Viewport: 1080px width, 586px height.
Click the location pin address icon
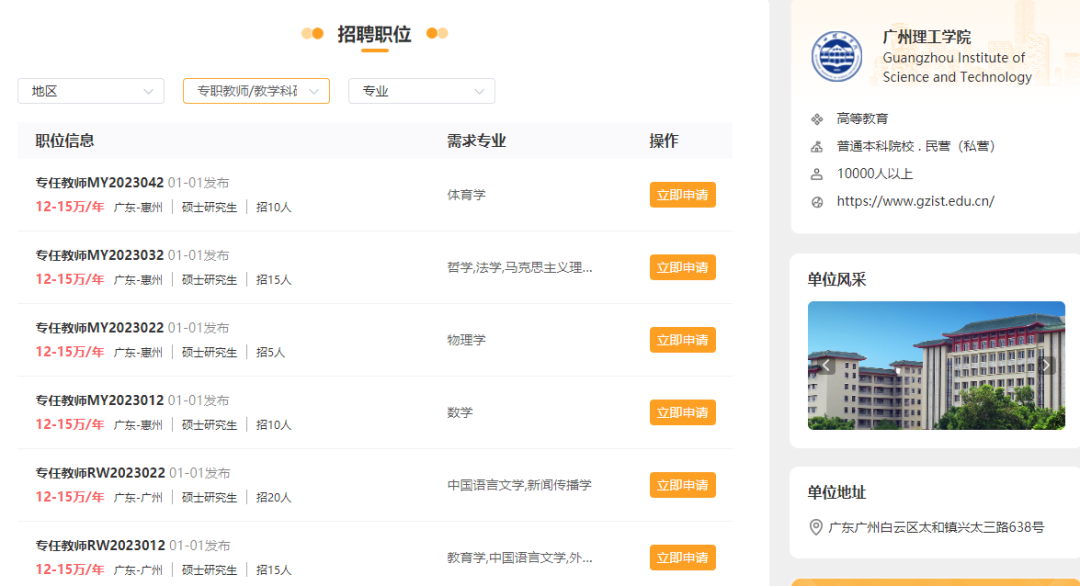tap(816, 527)
